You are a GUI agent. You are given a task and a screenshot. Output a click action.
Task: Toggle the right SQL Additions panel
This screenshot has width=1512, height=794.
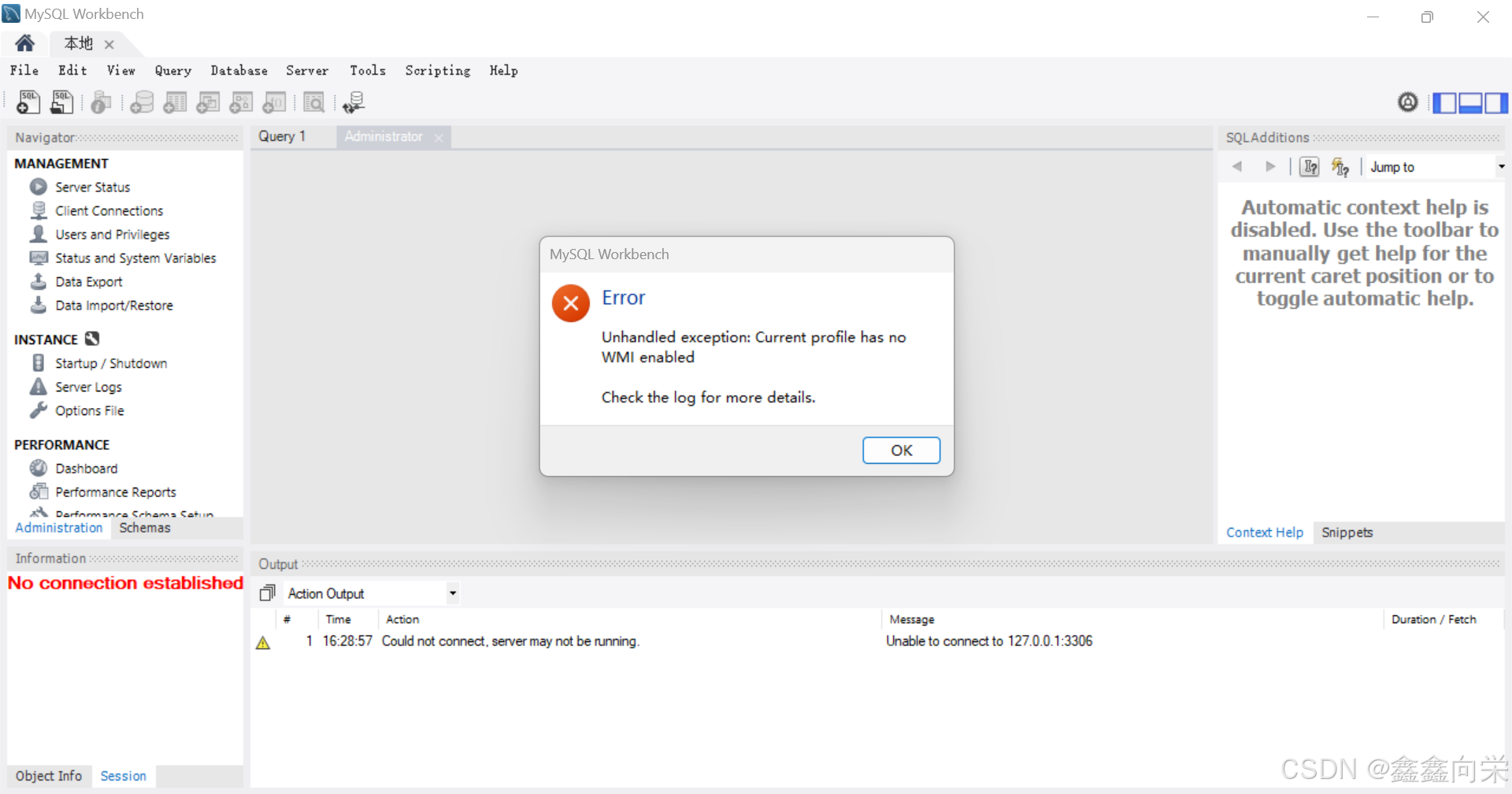1496,103
